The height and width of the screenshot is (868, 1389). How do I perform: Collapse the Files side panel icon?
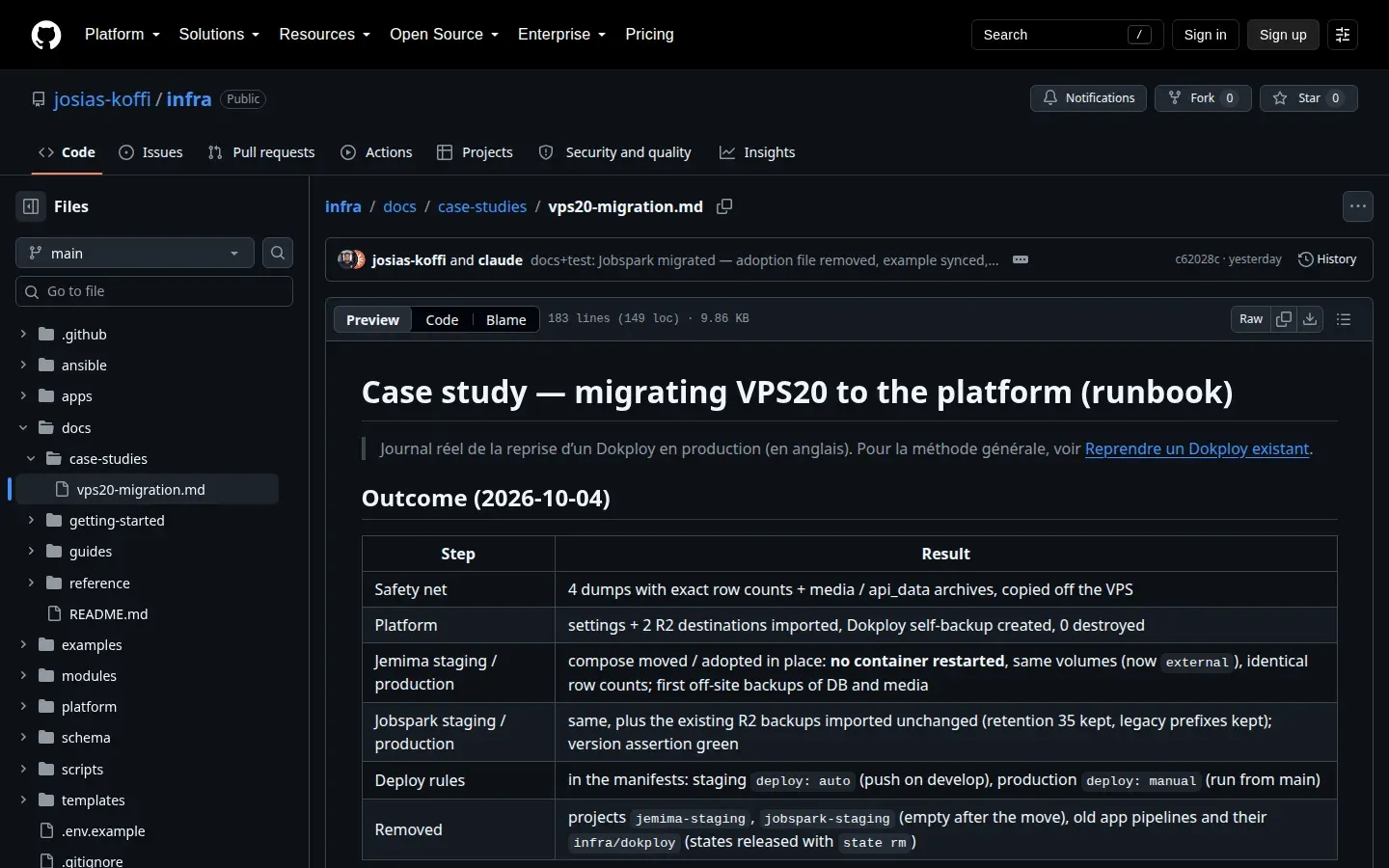coord(31,206)
